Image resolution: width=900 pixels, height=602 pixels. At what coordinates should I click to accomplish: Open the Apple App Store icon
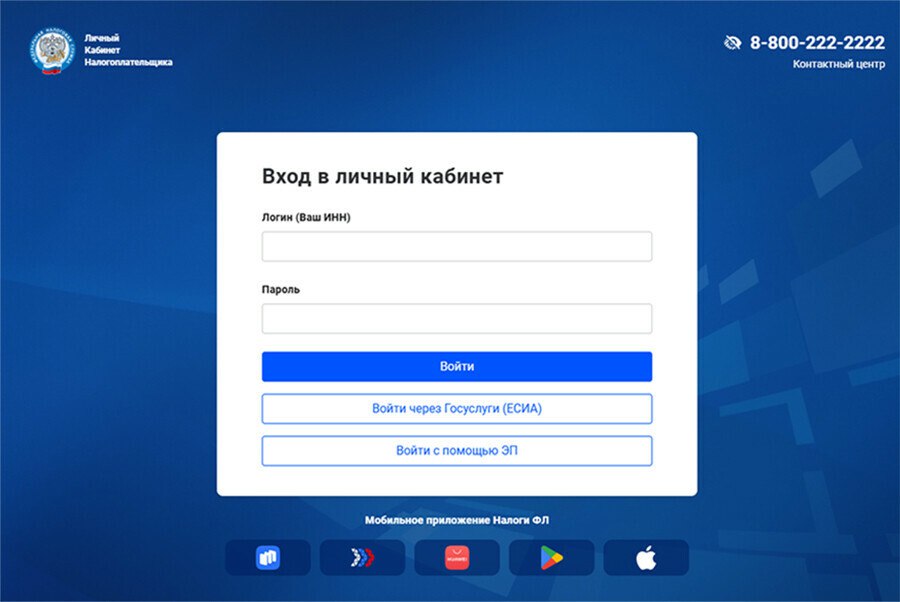[646, 558]
